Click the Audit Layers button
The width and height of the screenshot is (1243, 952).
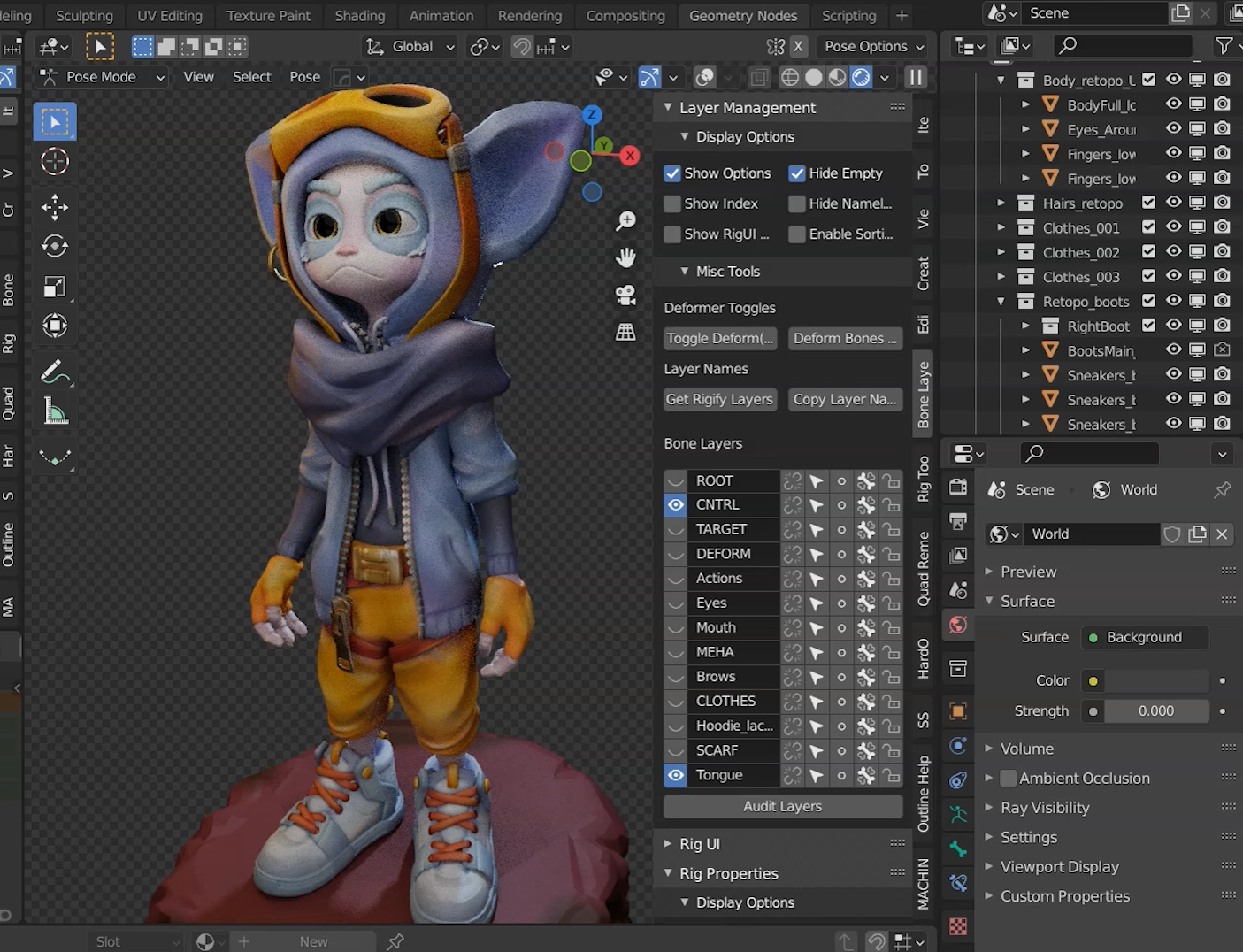pos(783,806)
